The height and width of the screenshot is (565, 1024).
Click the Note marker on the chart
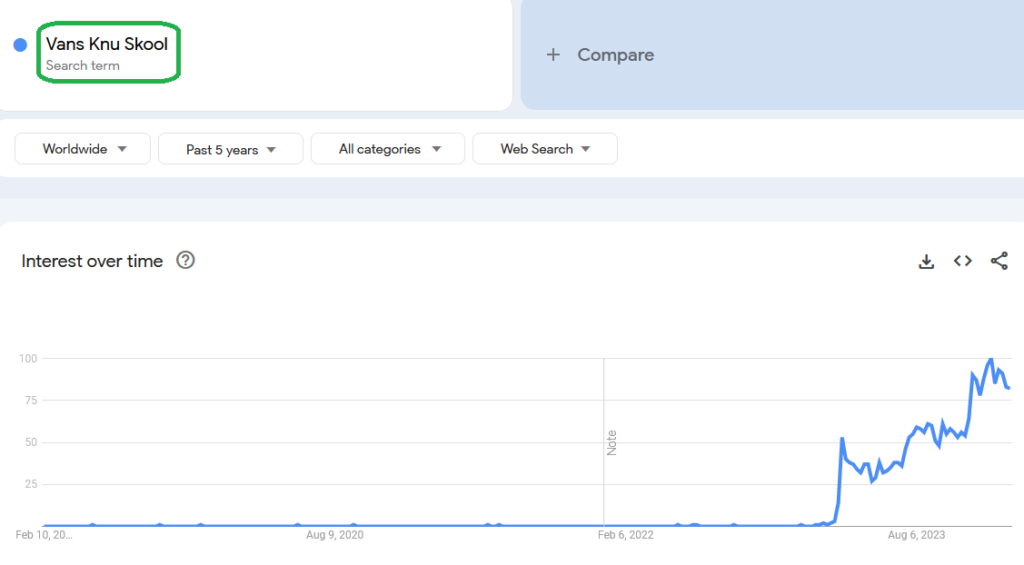tap(611, 443)
